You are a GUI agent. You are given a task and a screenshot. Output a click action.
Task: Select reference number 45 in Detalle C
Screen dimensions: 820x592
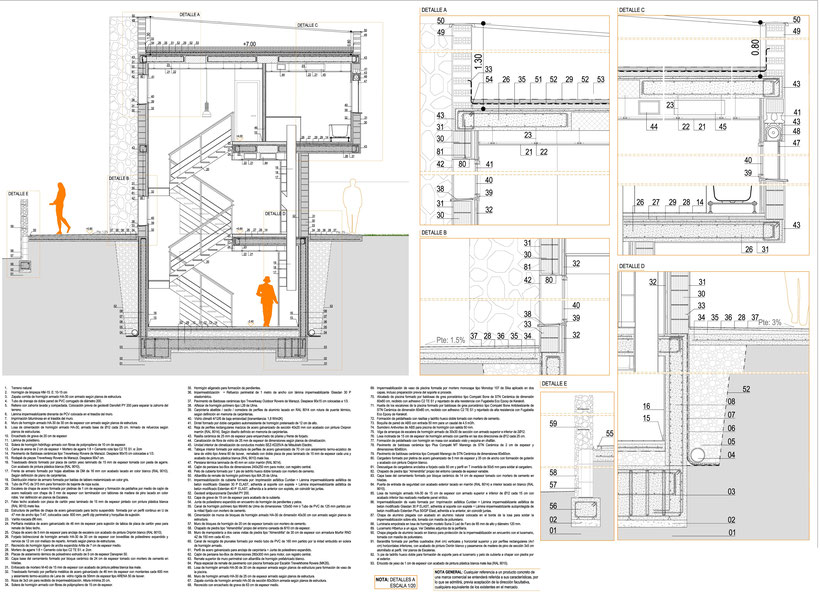point(722,127)
